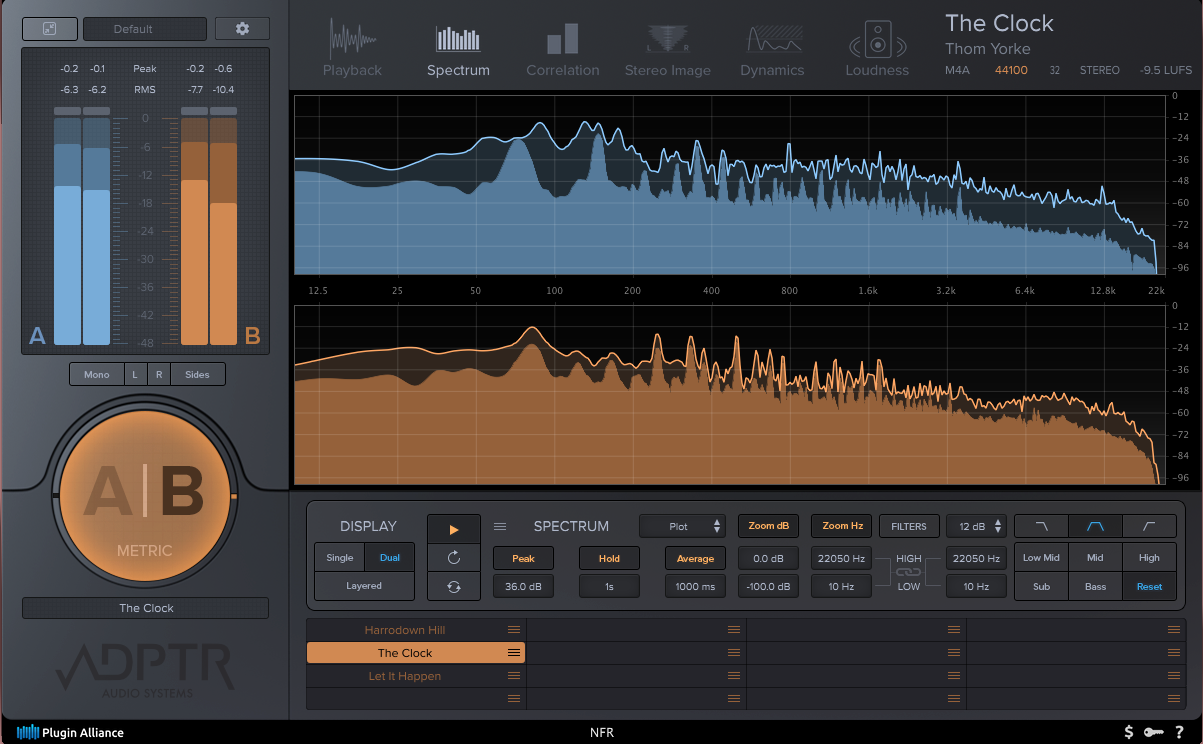1203x744 pixels.
Task: Open the Default preset dropdown
Action: click(x=145, y=29)
